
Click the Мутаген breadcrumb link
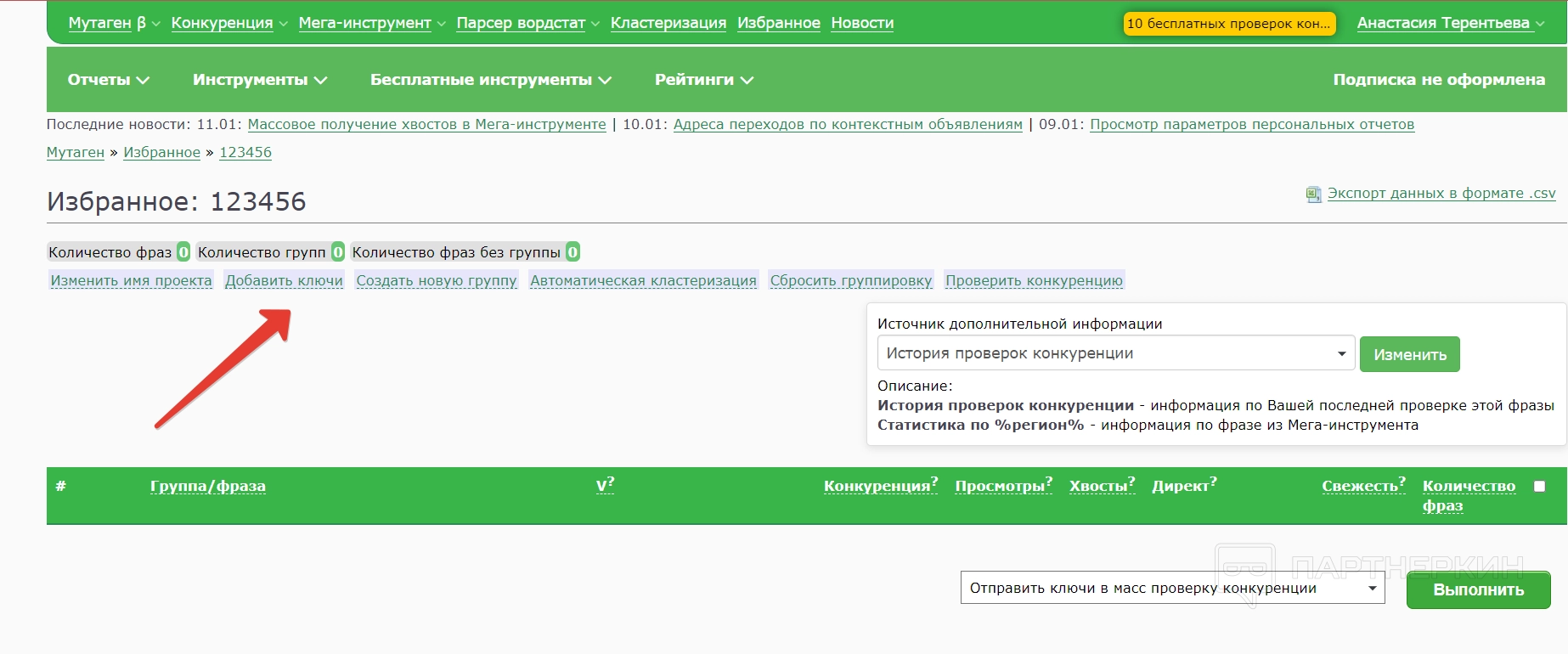tap(76, 153)
